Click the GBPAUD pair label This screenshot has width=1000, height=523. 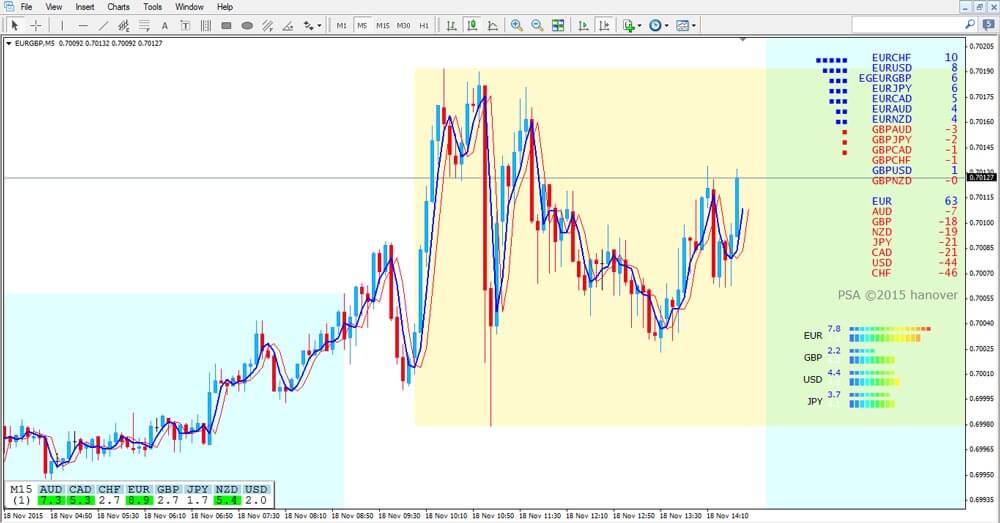[892, 129]
